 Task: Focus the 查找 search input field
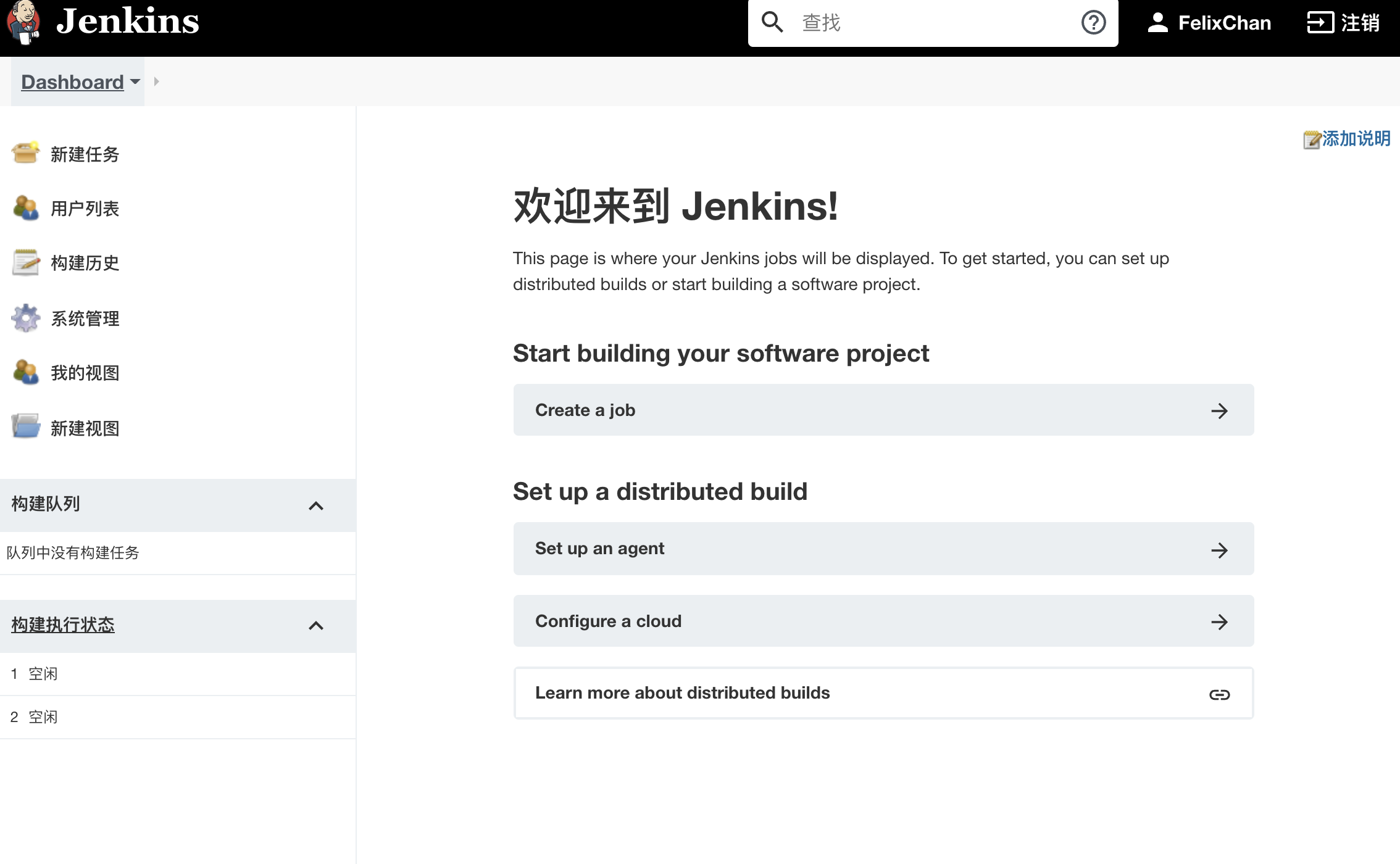point(933,23)
